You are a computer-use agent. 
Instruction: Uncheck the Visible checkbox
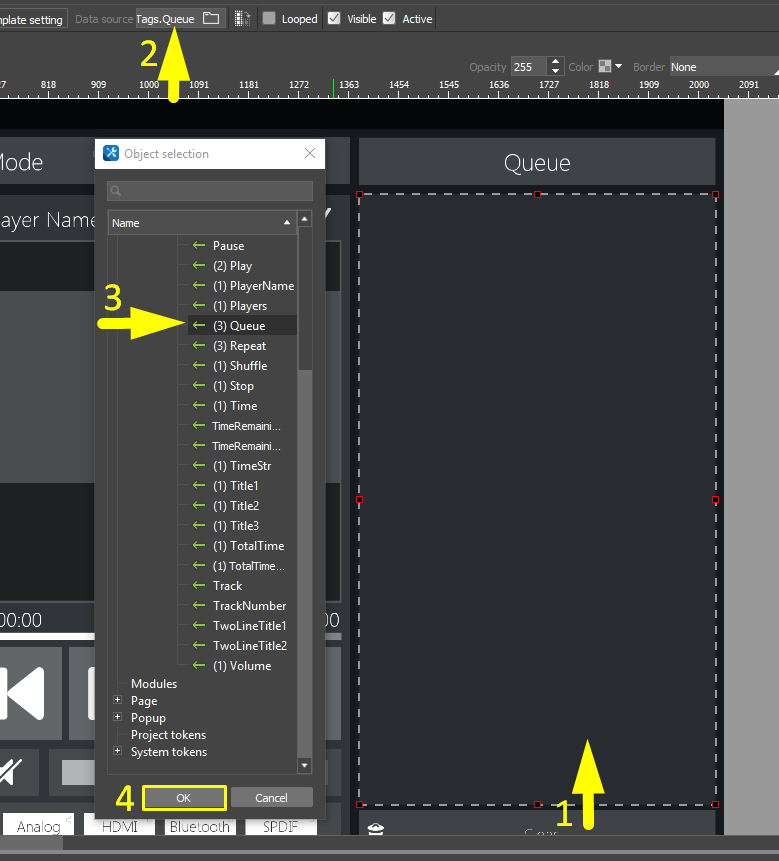(334, 18)
